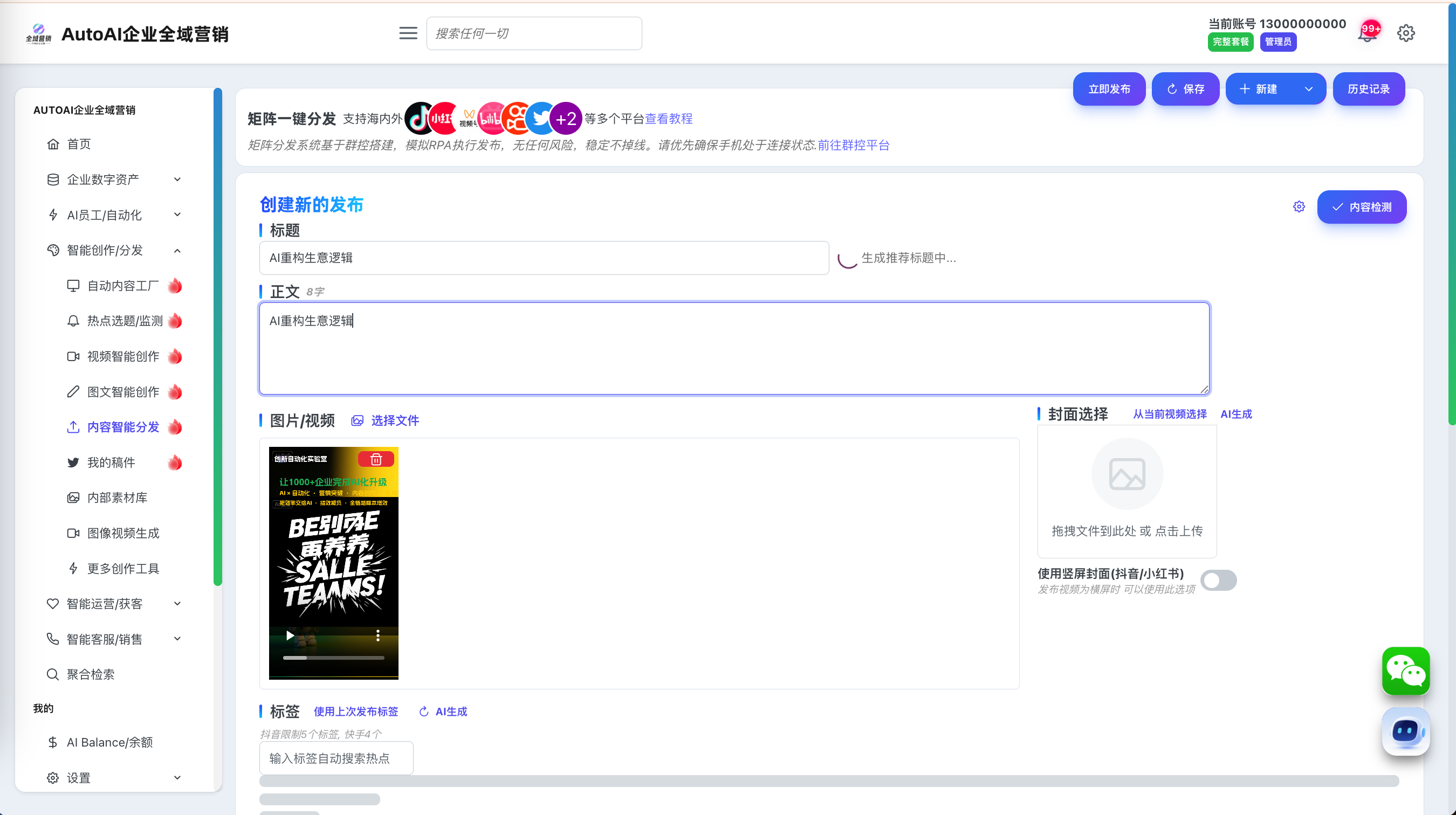Play the uploaded video preview
This screenshot has height=815, width=1456.
(x=290, y=636)
